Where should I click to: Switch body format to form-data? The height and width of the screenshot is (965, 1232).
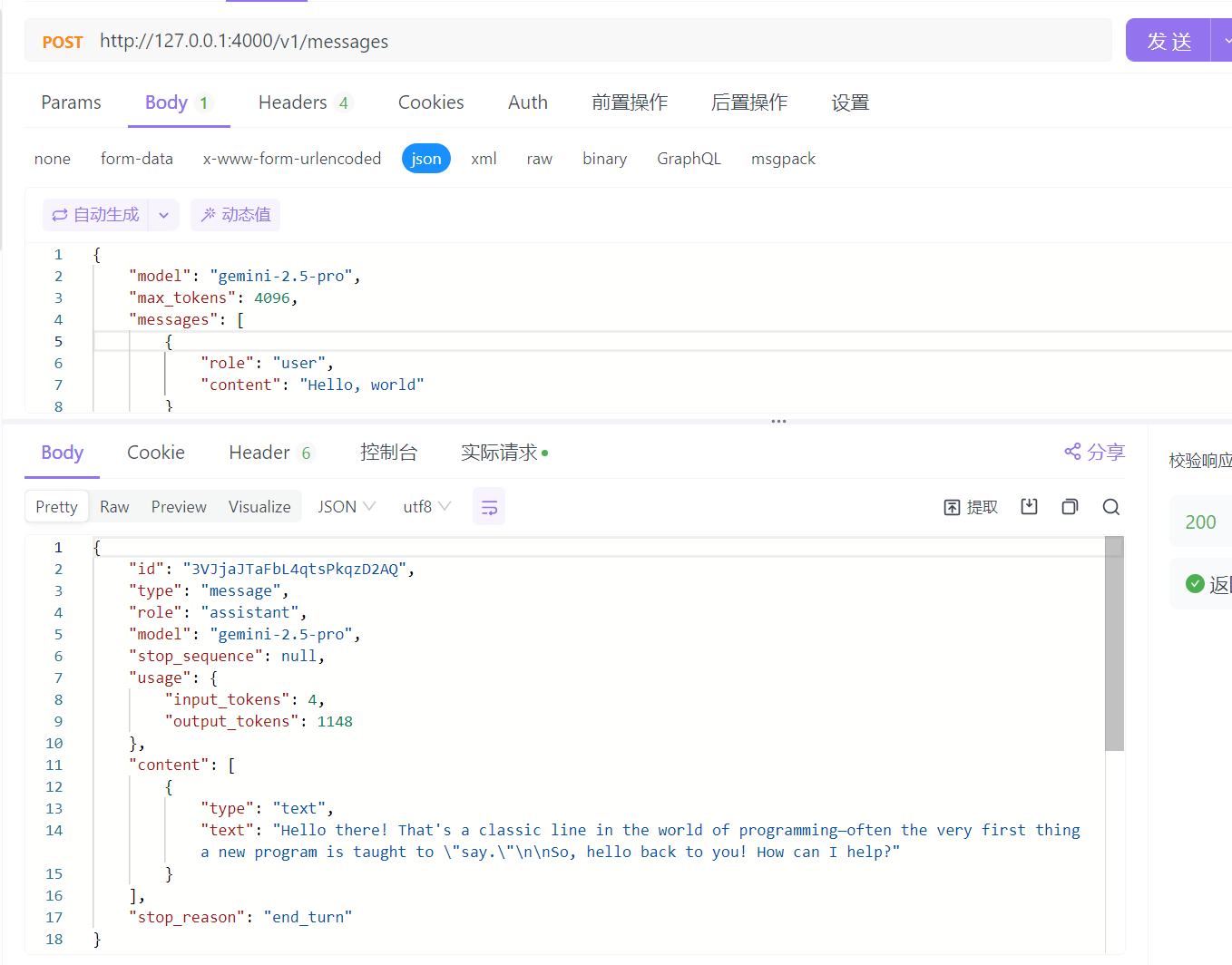point(137,158)
